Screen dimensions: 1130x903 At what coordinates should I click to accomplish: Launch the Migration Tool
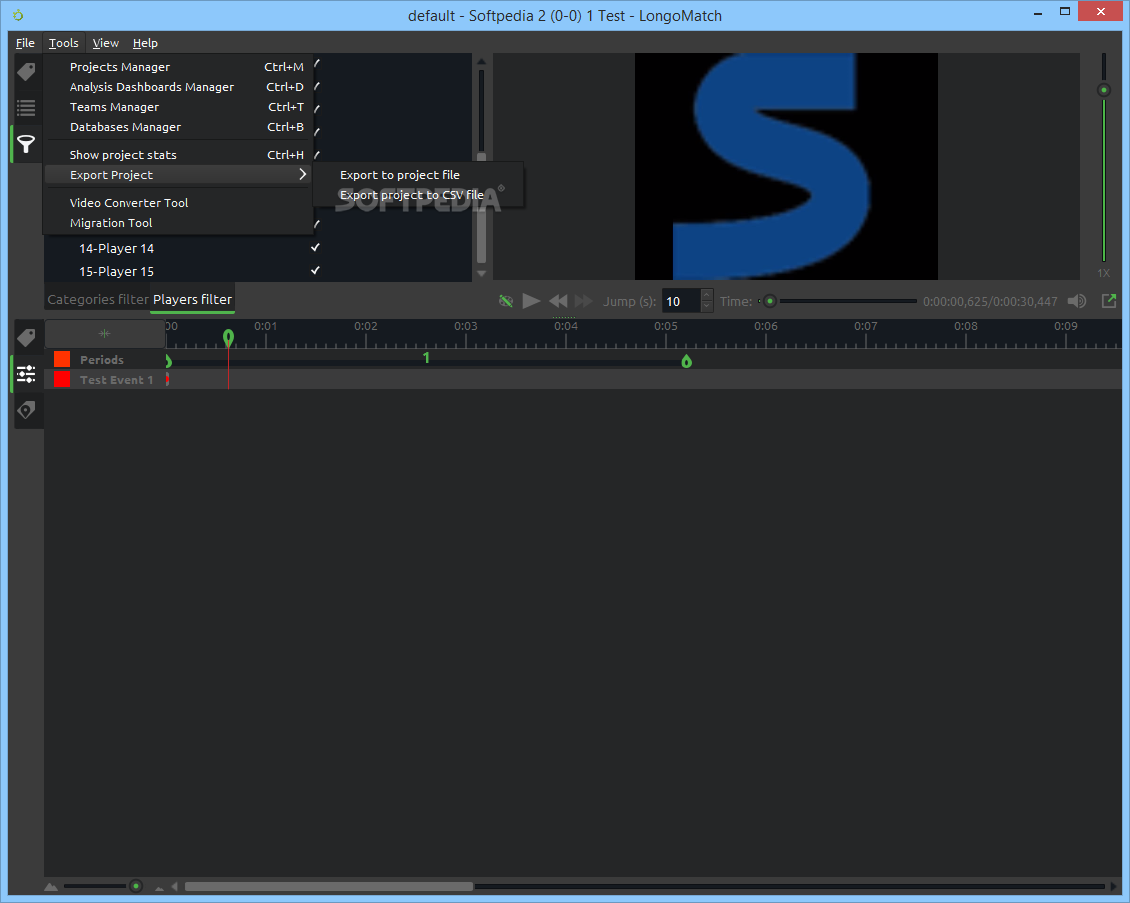(x=178, y=223)
